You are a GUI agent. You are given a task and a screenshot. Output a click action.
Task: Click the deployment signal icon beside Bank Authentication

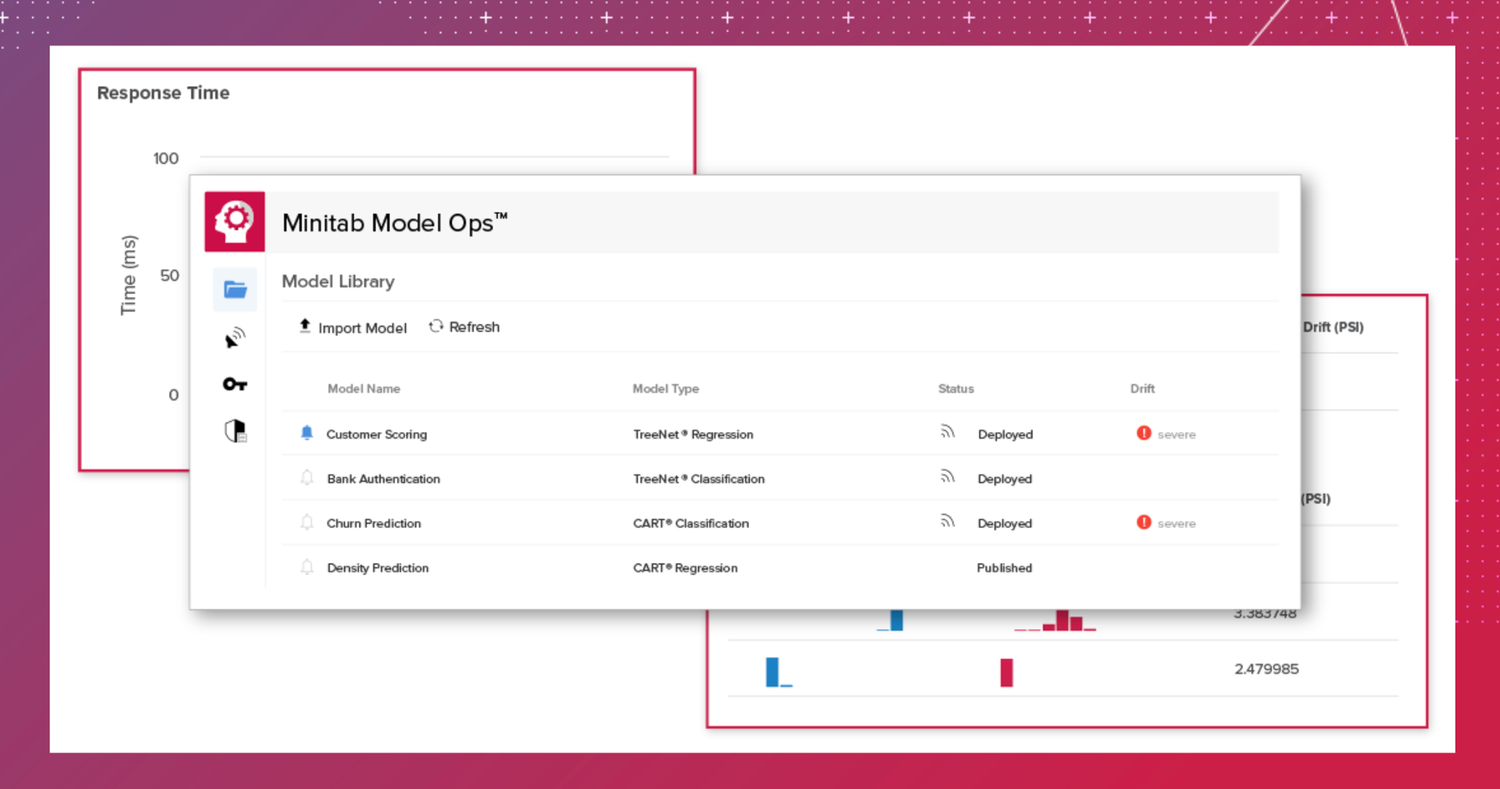(947, 477)
